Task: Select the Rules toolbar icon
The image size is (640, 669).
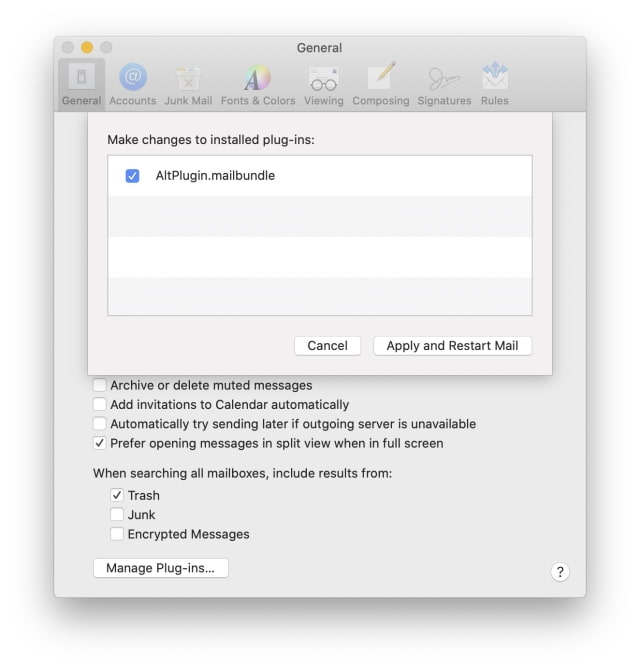Action: click(x=494, y=84)
